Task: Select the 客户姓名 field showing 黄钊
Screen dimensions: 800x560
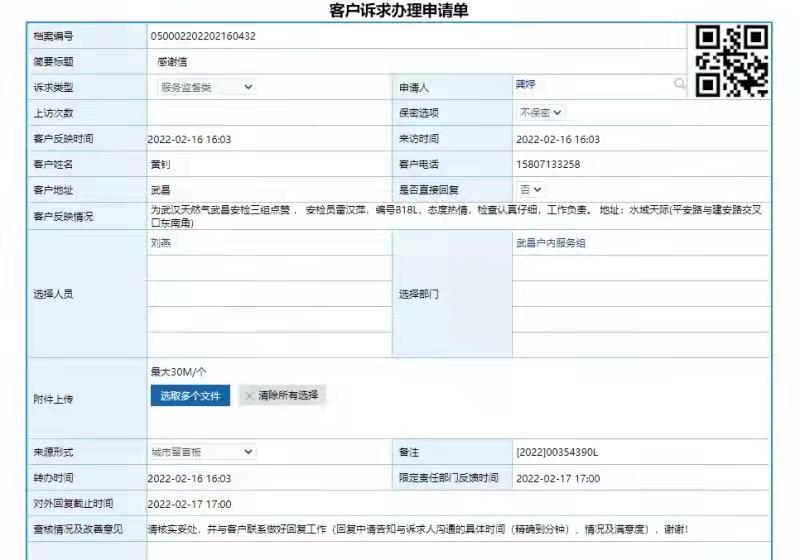Action: (268, 164)
